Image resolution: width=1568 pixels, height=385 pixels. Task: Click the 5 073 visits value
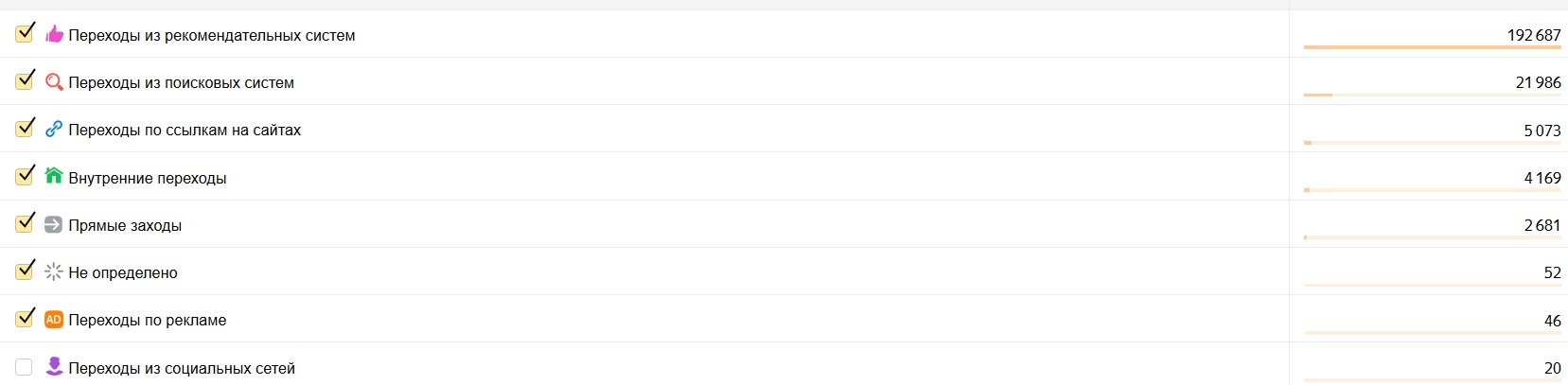(x=1542, y=131)
